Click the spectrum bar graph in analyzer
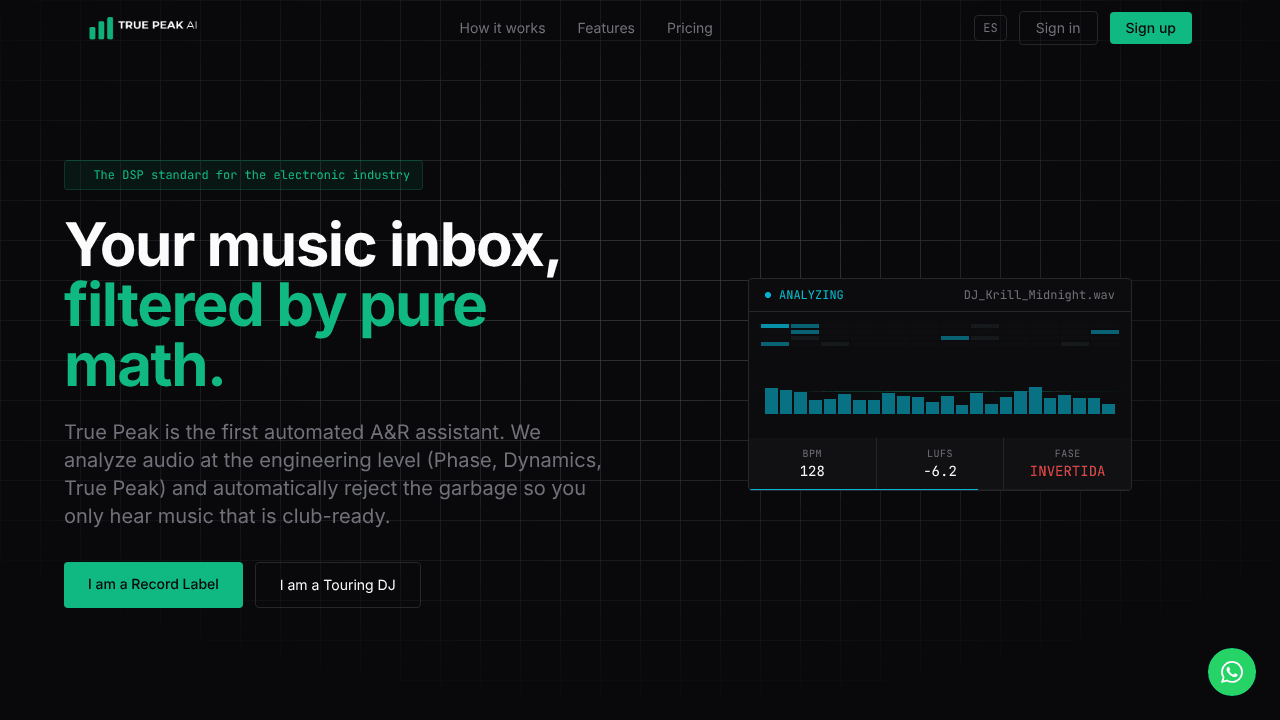 coord(940,400)
